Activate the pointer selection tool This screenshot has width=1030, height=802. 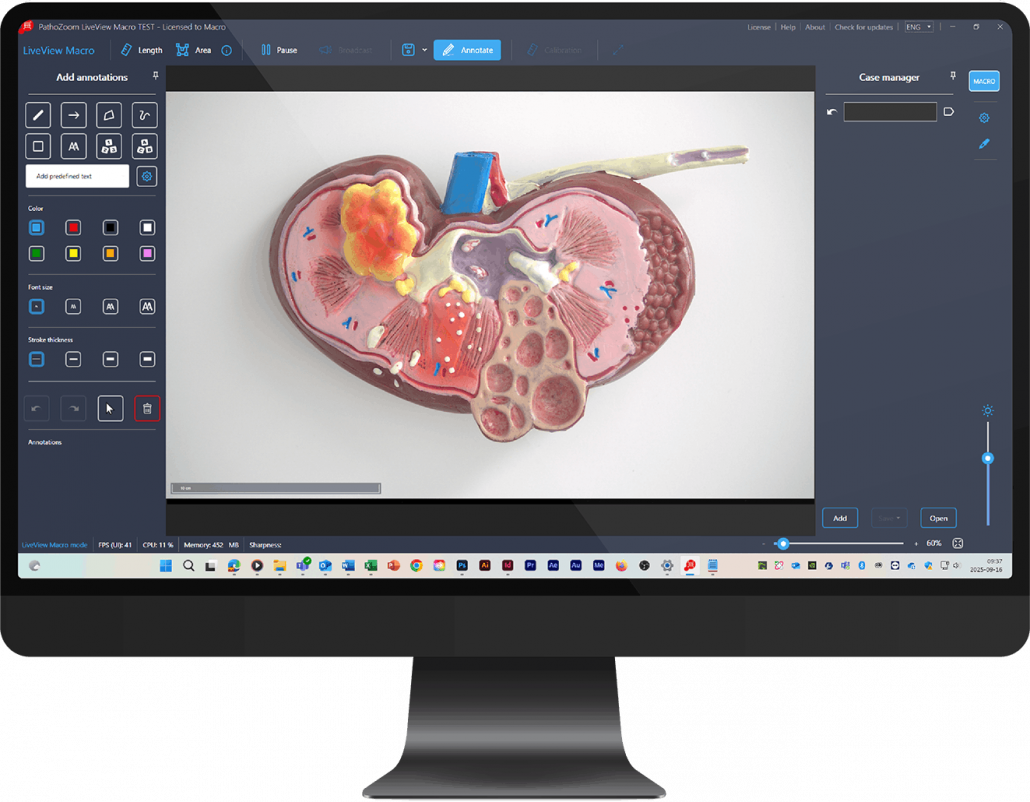click(110, 408)
